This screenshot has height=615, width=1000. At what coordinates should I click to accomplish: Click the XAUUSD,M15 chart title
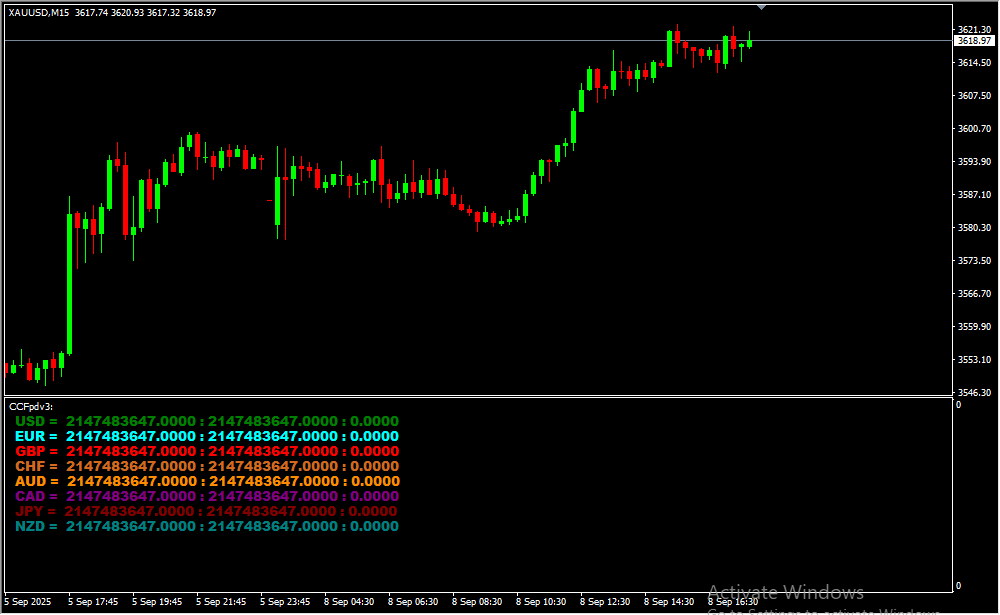[40, 13]
